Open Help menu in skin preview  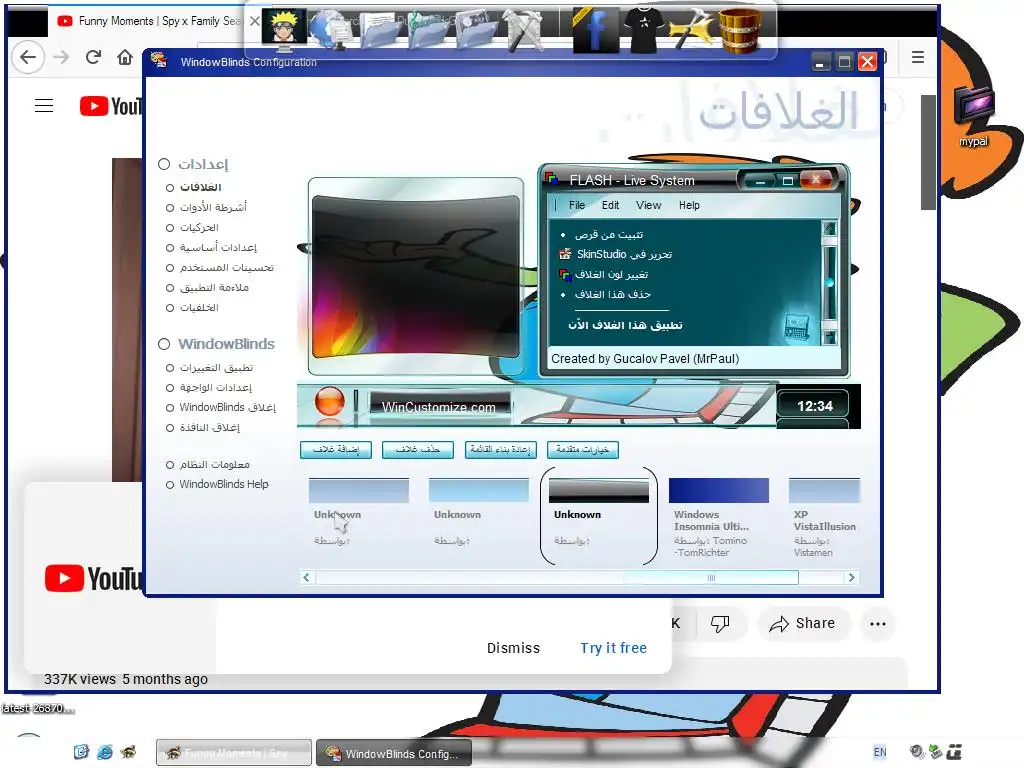pyautogui.click(x=689, y=205)
